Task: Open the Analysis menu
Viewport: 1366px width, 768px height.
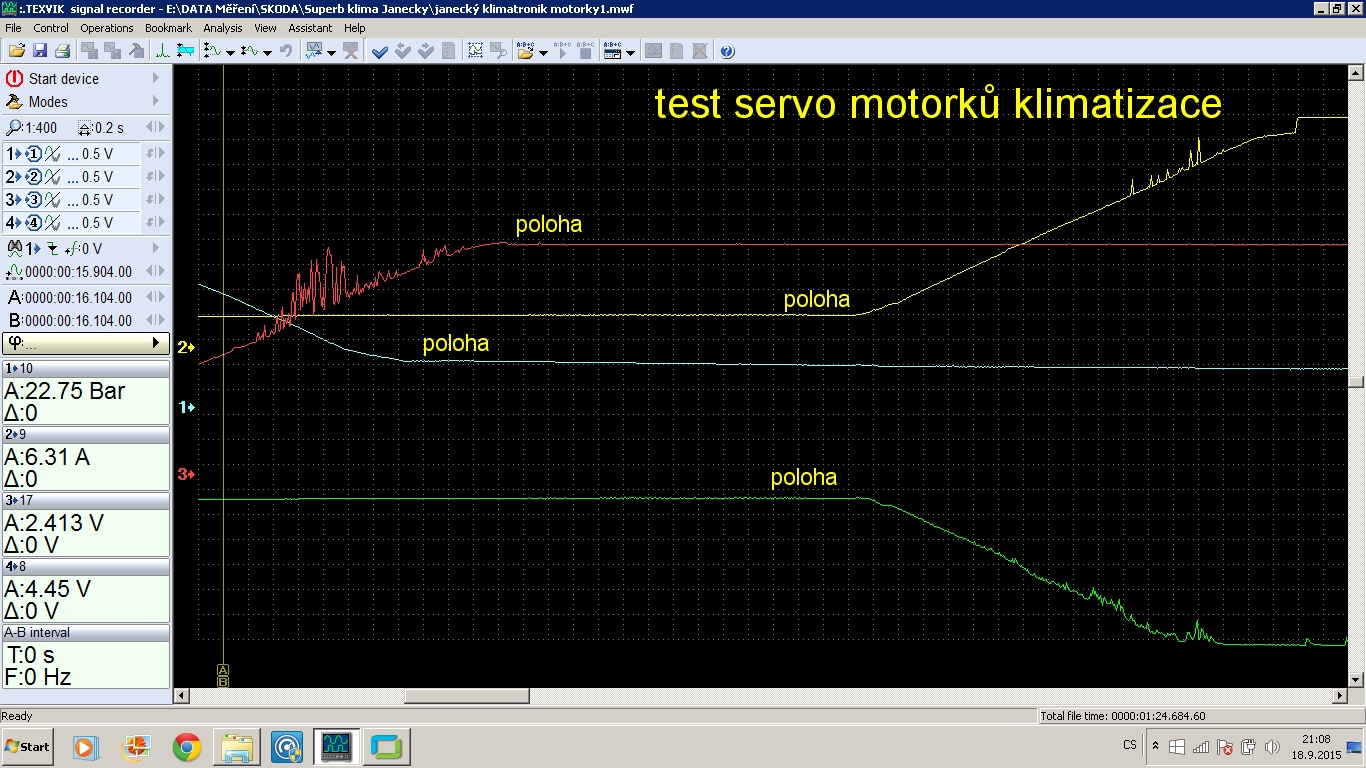Action: (x=223, y=28)
